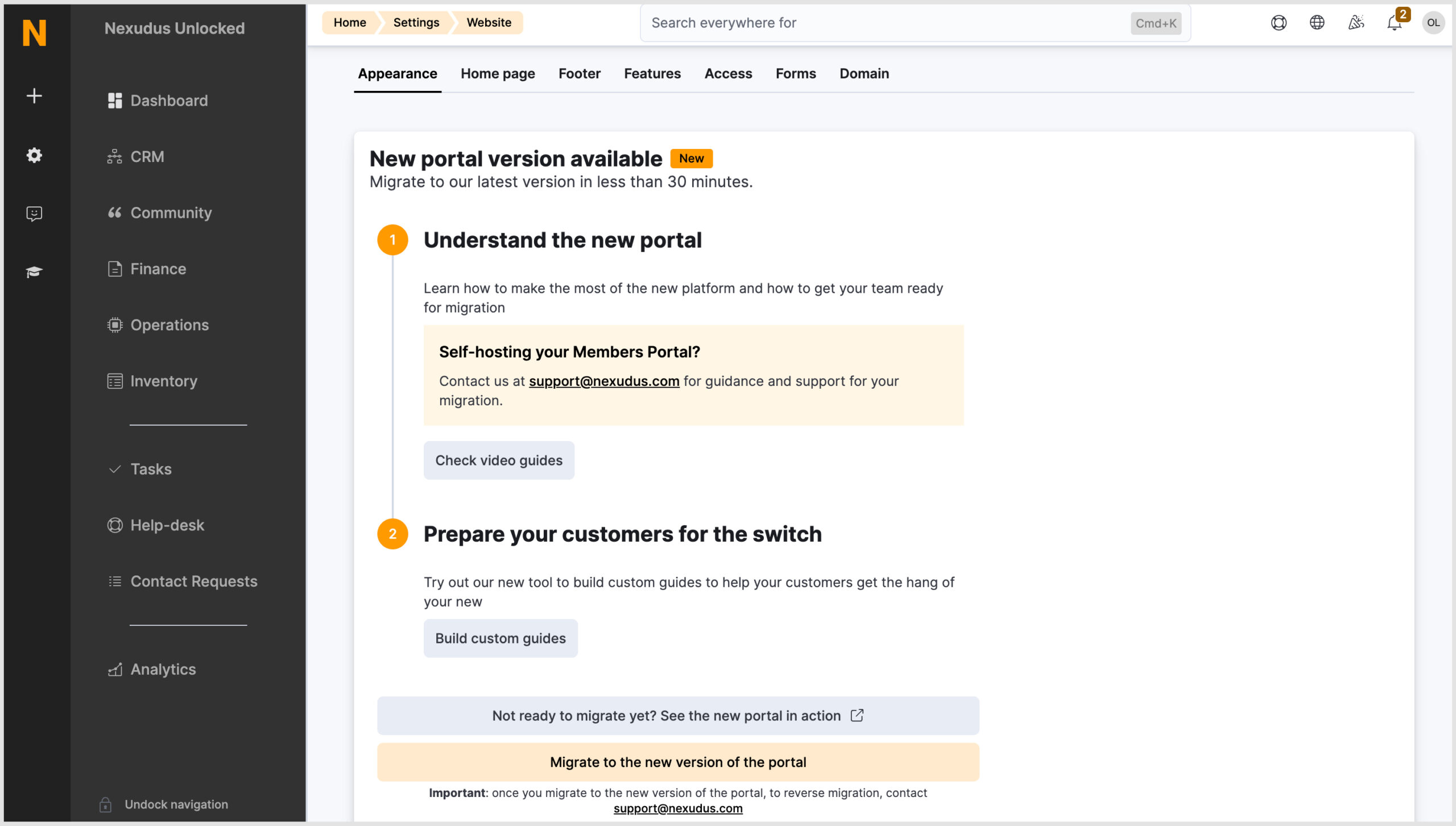Open the notifications bell icon
This screenshot has height=826, width=1456.
(x=1394, y=23)
